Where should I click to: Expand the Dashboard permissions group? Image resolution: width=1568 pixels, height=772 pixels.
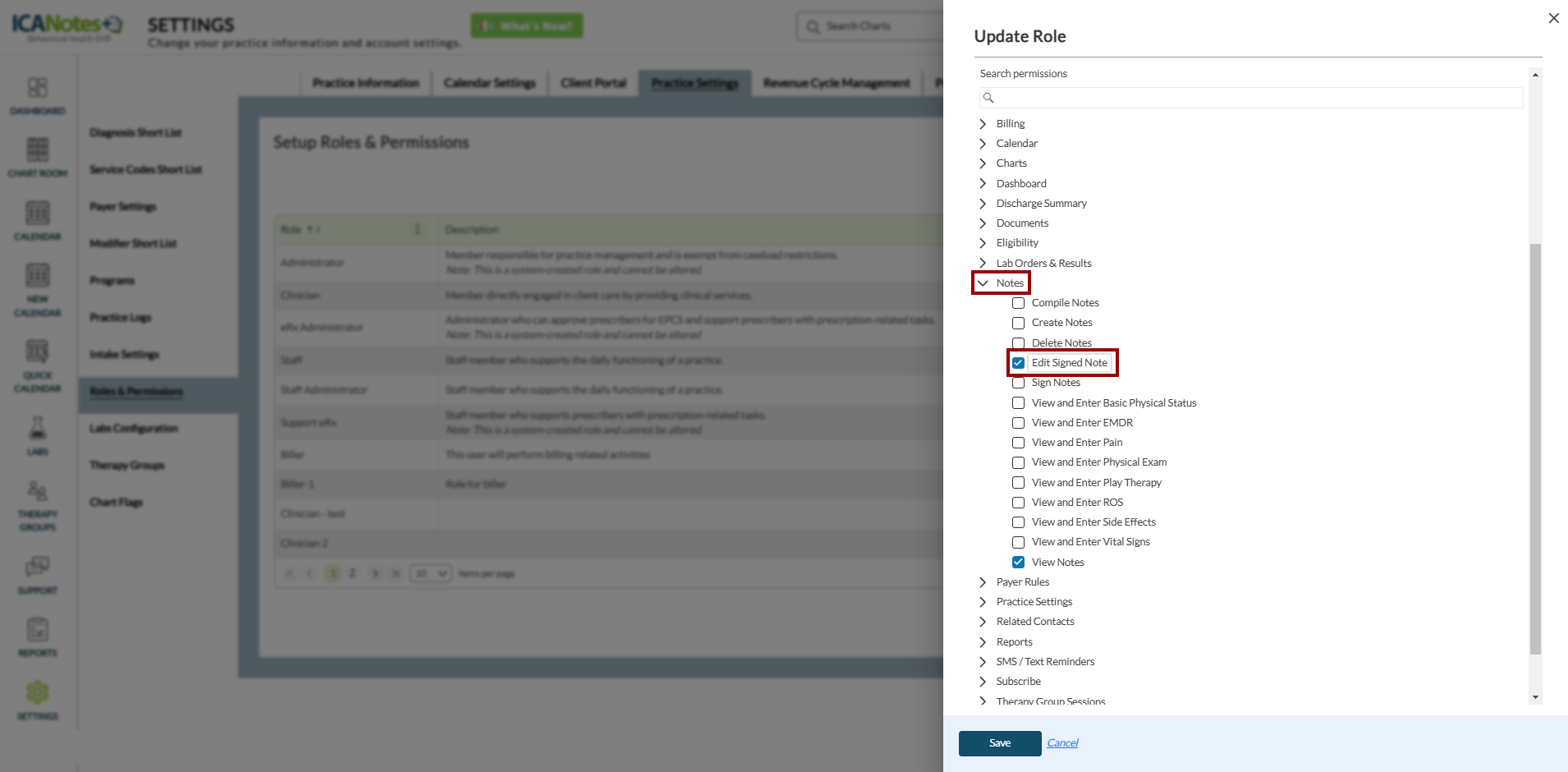pos(983,184)
